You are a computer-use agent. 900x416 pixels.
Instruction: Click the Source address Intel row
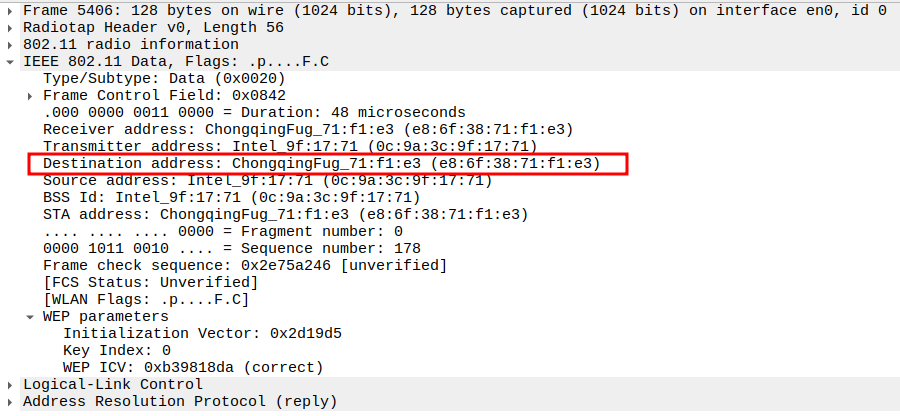(267, 180)
